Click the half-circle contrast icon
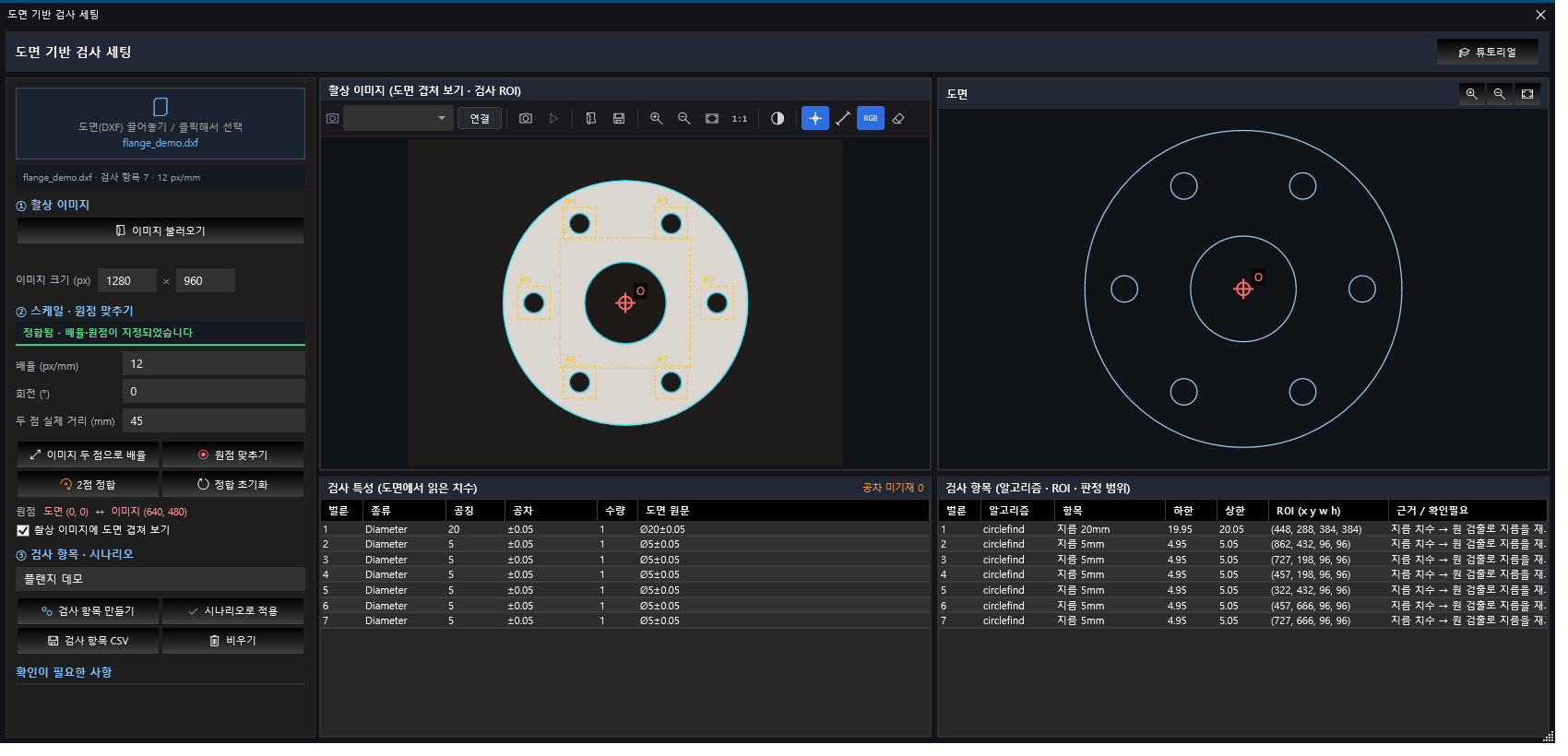This screenshot has height=756, width=1568. click(778, 119)
